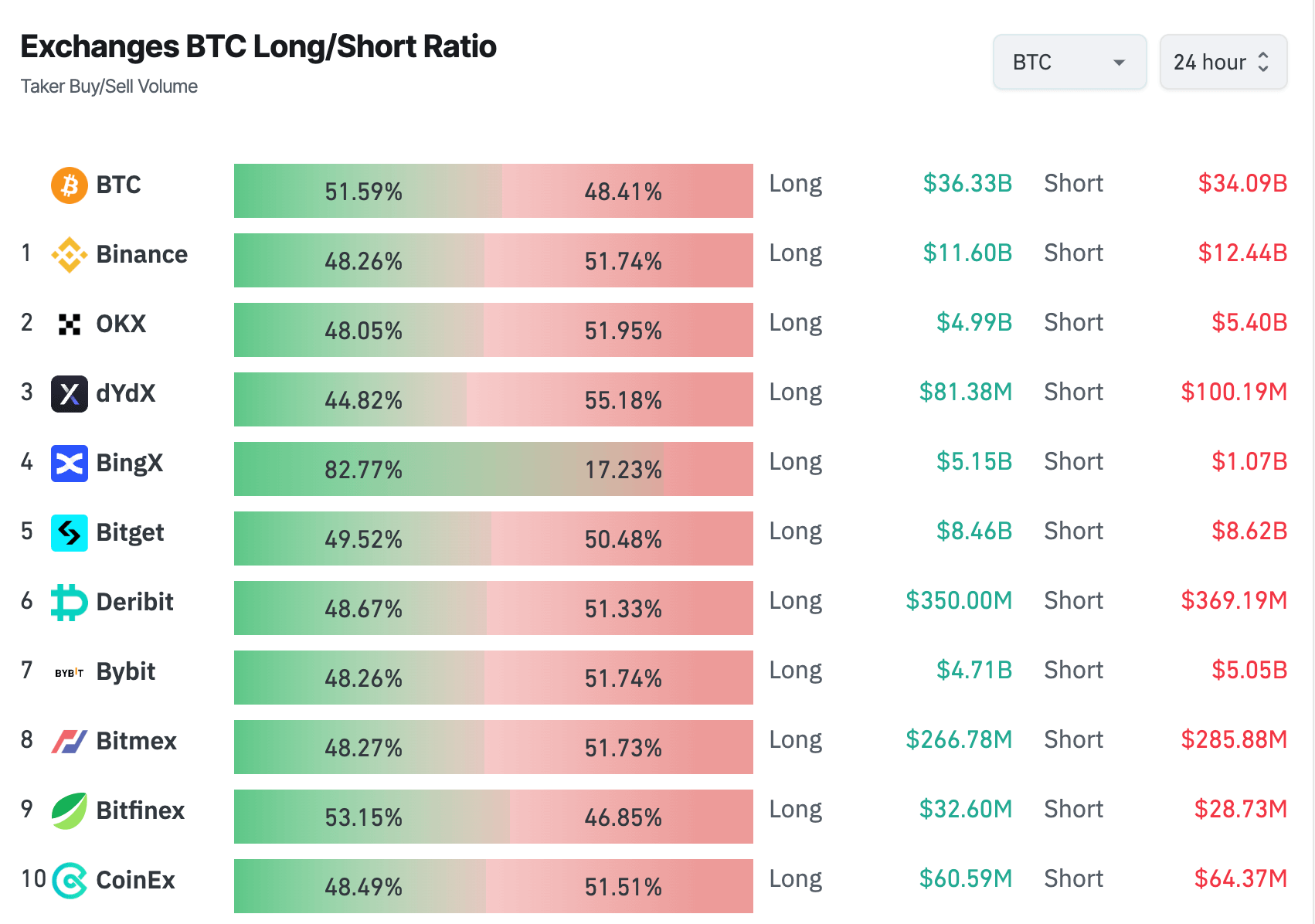This screenshot has height=924, width=1315.
Task: Click dYdX 44.82% long bar segment
Action: [350, 399]
